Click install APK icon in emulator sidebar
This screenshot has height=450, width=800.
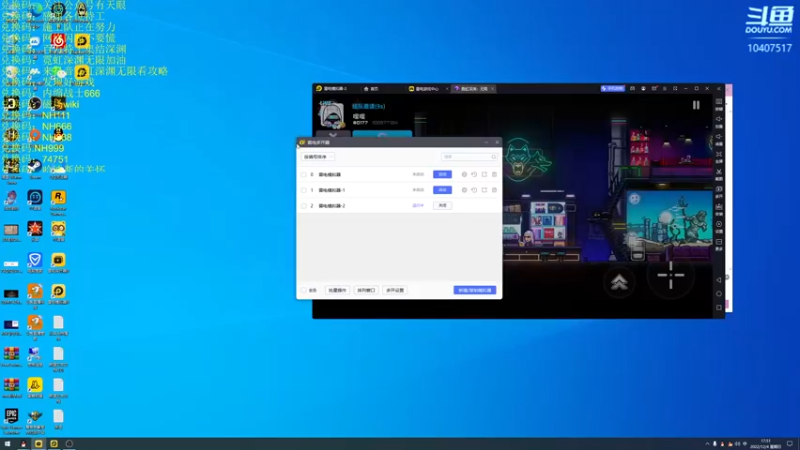(718, 208)
